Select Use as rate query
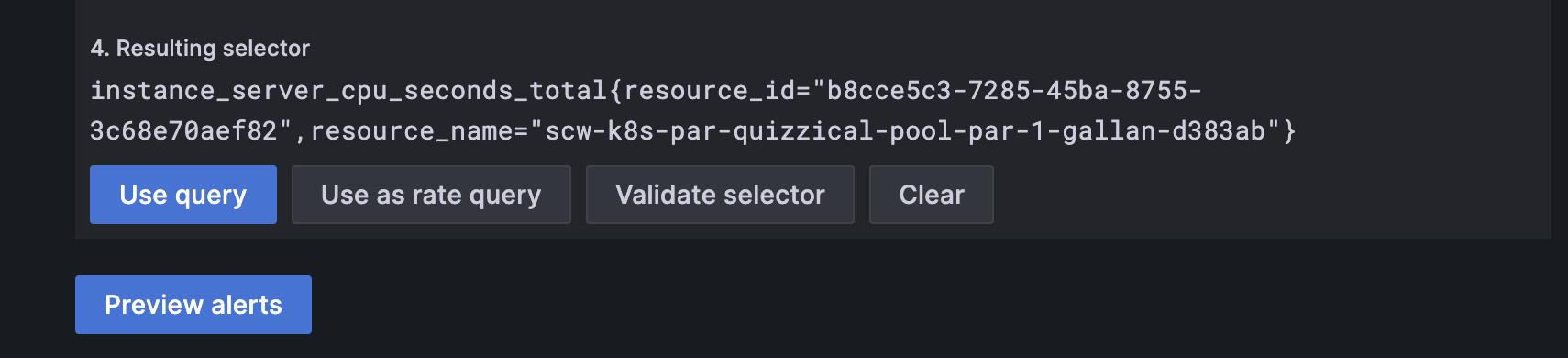The image size is (1568, 358). click(431, 195)
